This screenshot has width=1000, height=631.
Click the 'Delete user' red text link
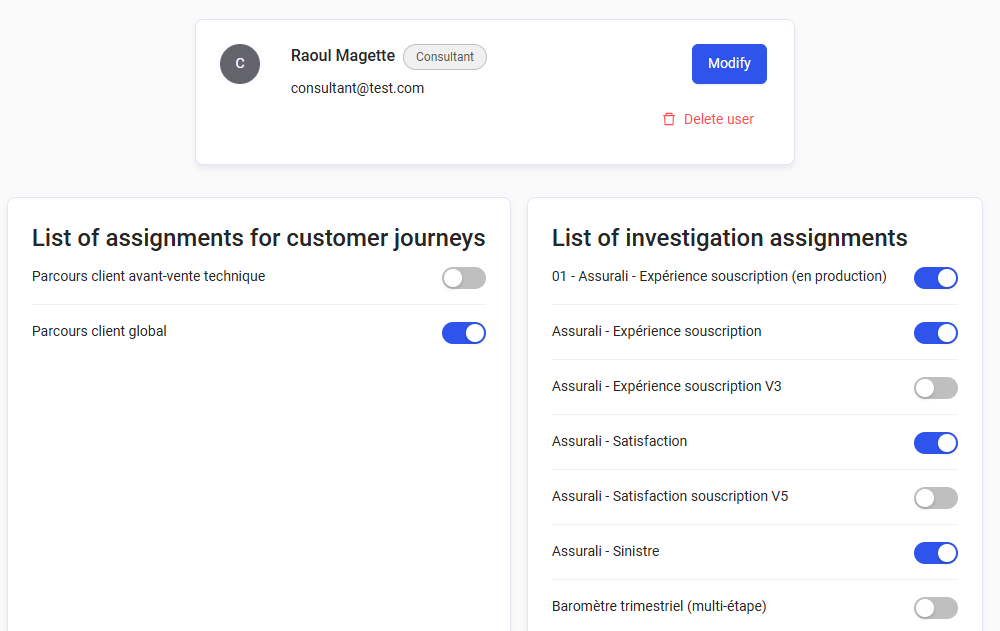718,119
